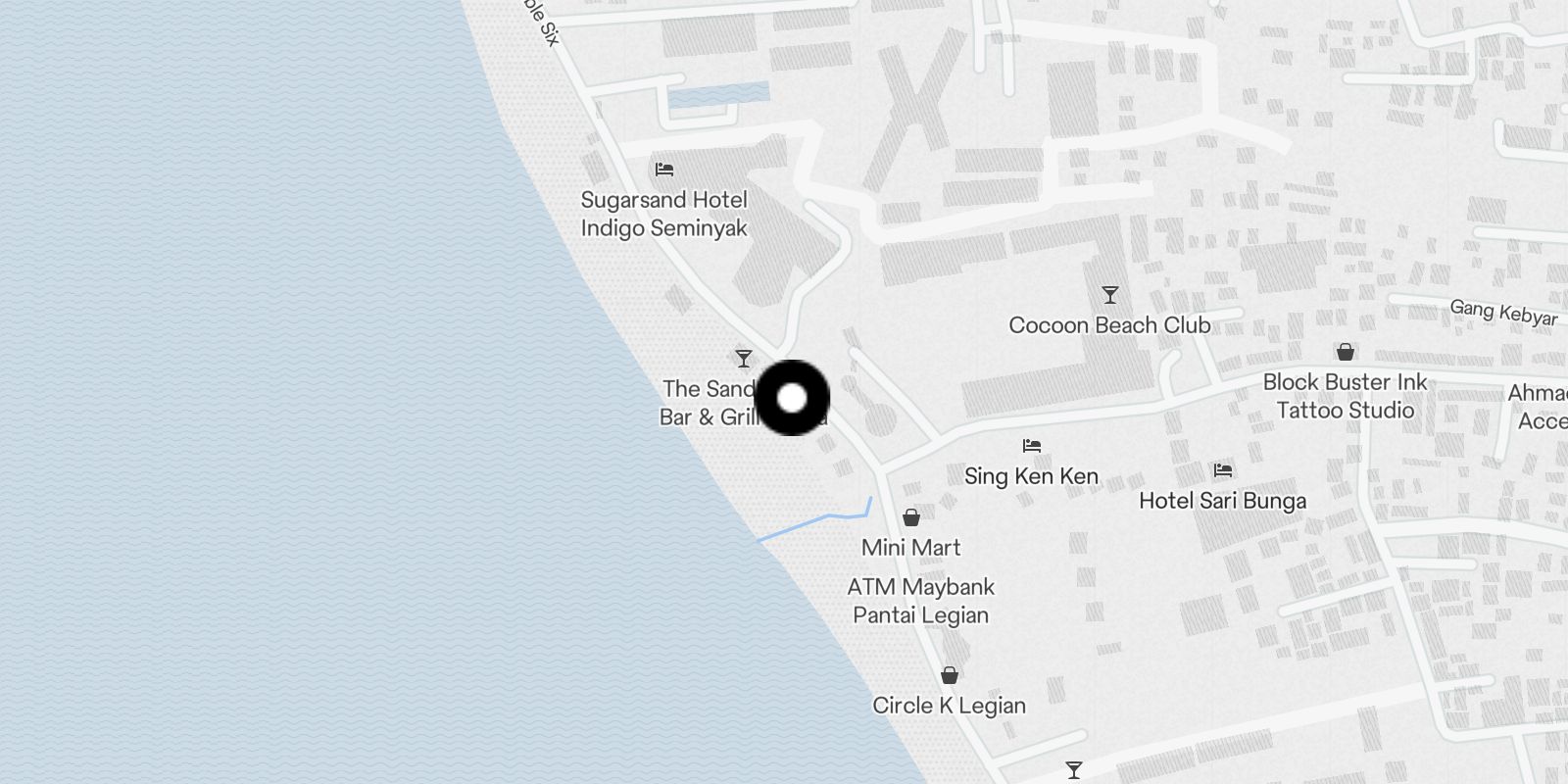Click the Hotel Sari Bunga label

click(1223, 501)
